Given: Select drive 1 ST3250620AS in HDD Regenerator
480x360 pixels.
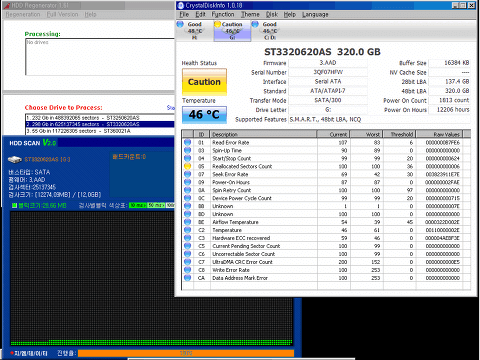Looking at the screenshot, I should 100,118.
